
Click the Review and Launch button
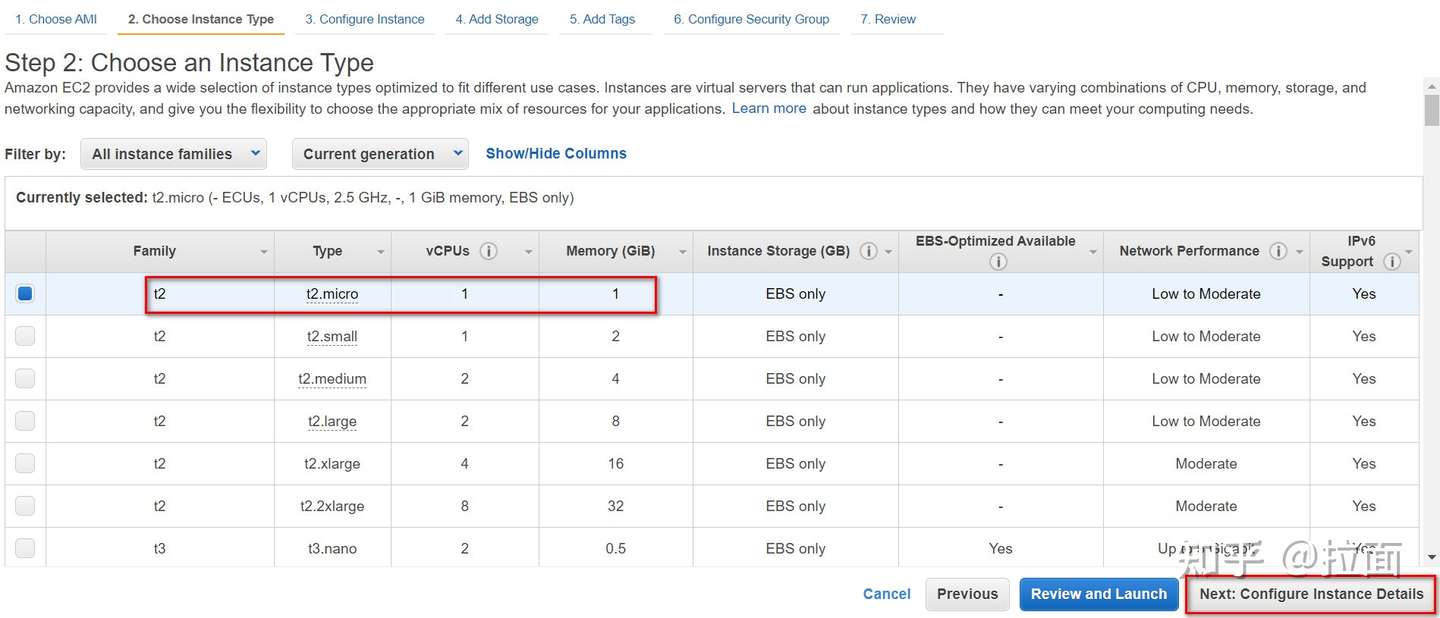(1098, 594)
